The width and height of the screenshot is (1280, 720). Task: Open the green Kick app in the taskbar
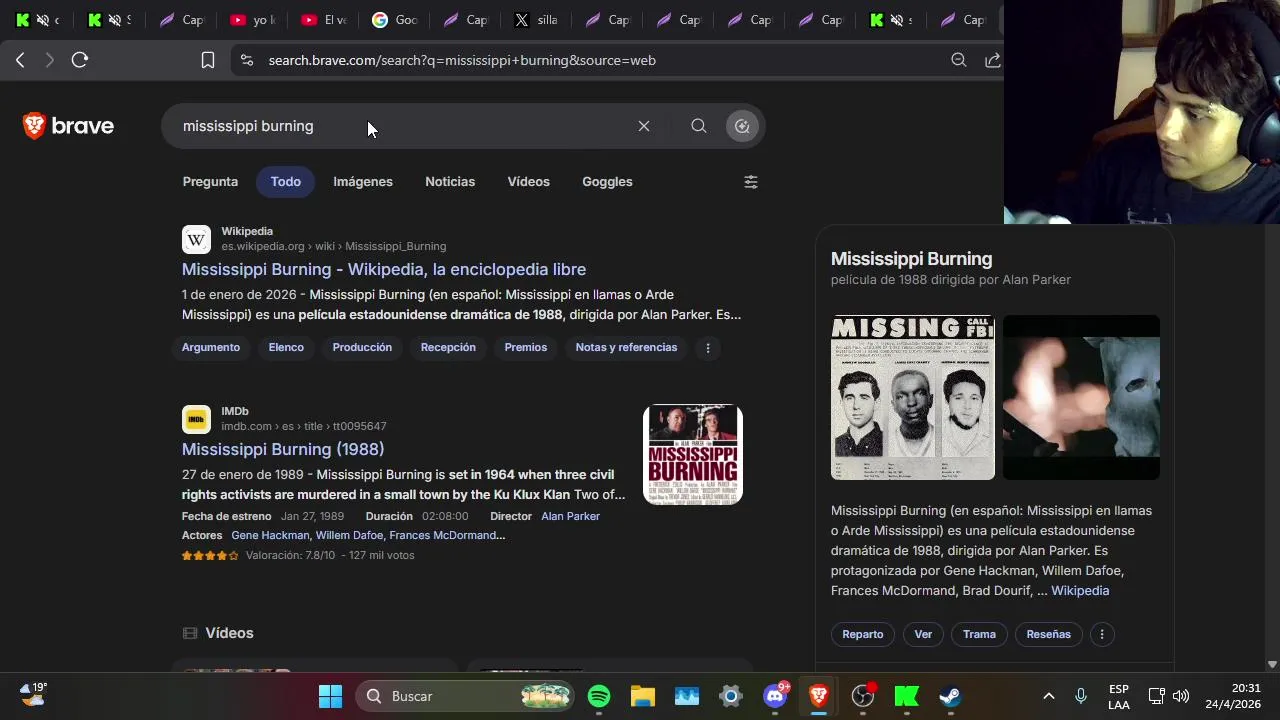(x=907, y=696)
